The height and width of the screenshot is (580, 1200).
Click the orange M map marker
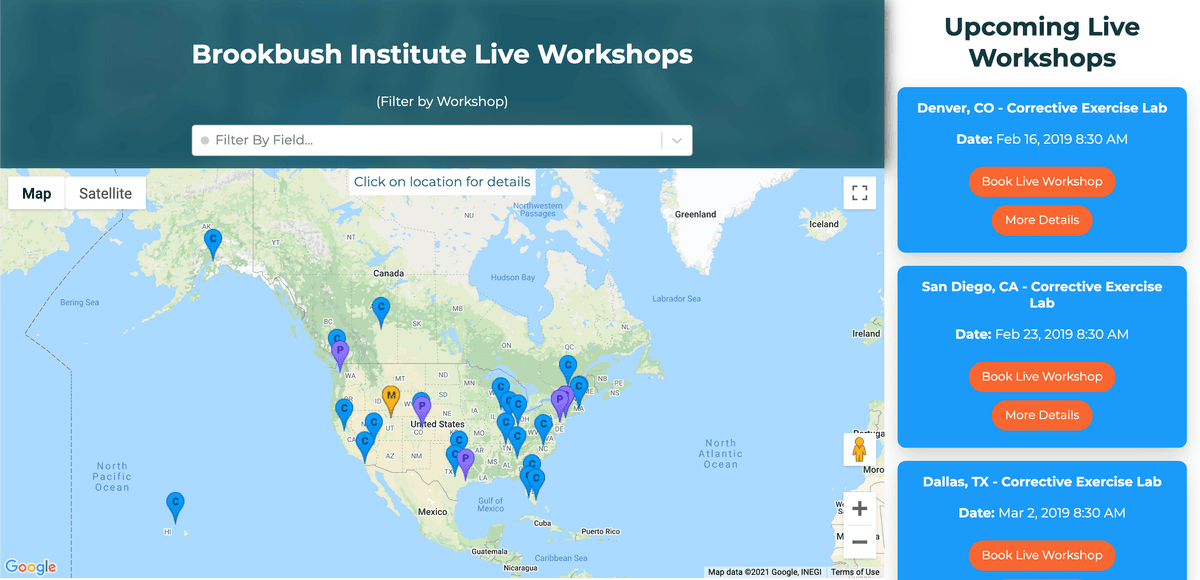(392, 398)
